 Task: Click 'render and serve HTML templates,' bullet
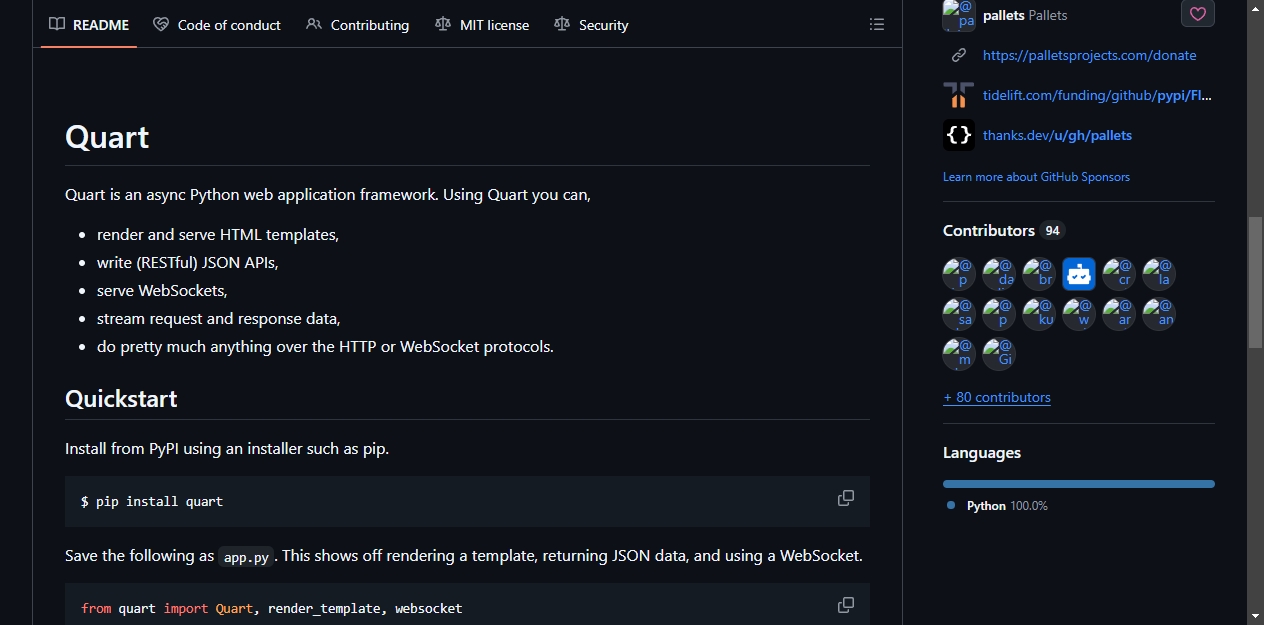pyautogui.click(x=218, y=234)
